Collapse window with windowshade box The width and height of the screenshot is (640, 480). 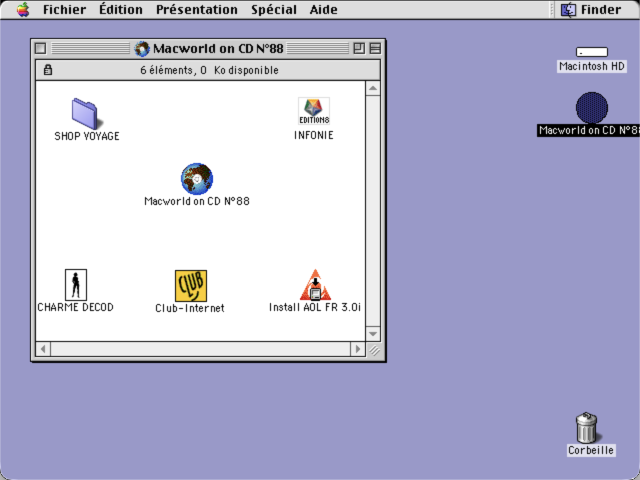(x=375, y=49)
